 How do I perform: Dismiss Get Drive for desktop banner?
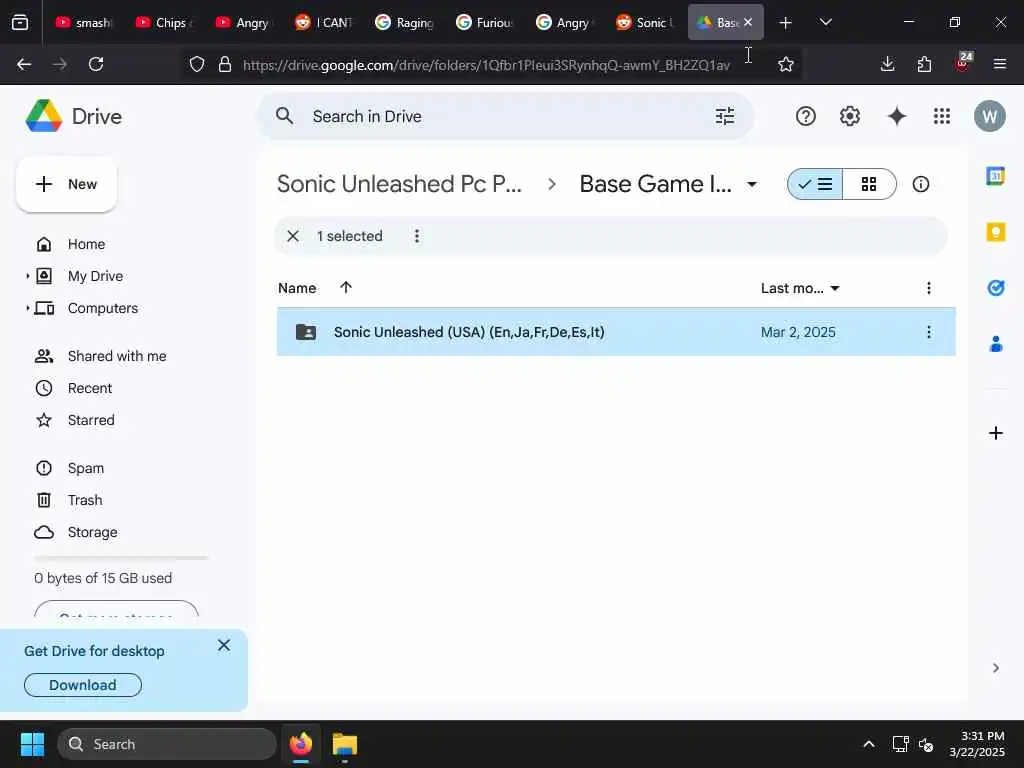tap(224, 645)
